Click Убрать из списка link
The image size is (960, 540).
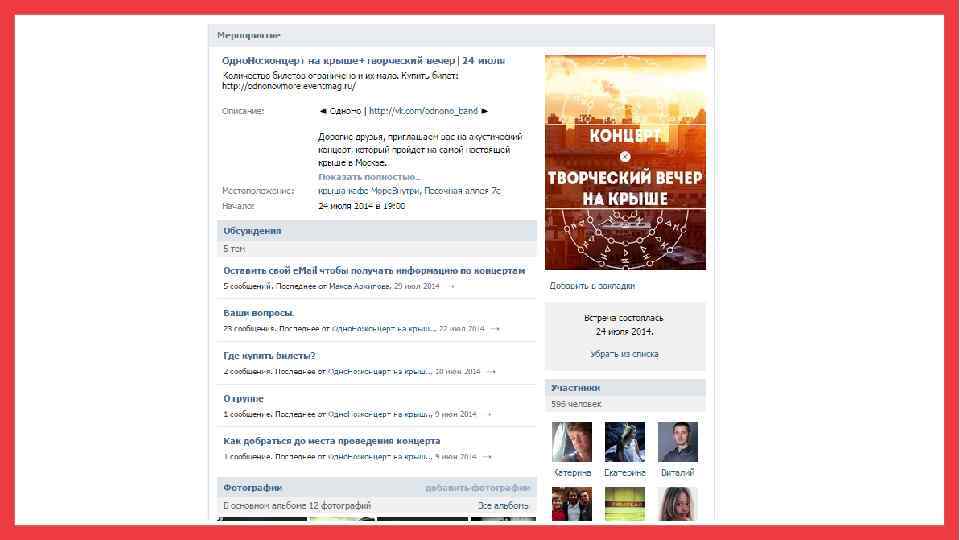pos(624,354)
